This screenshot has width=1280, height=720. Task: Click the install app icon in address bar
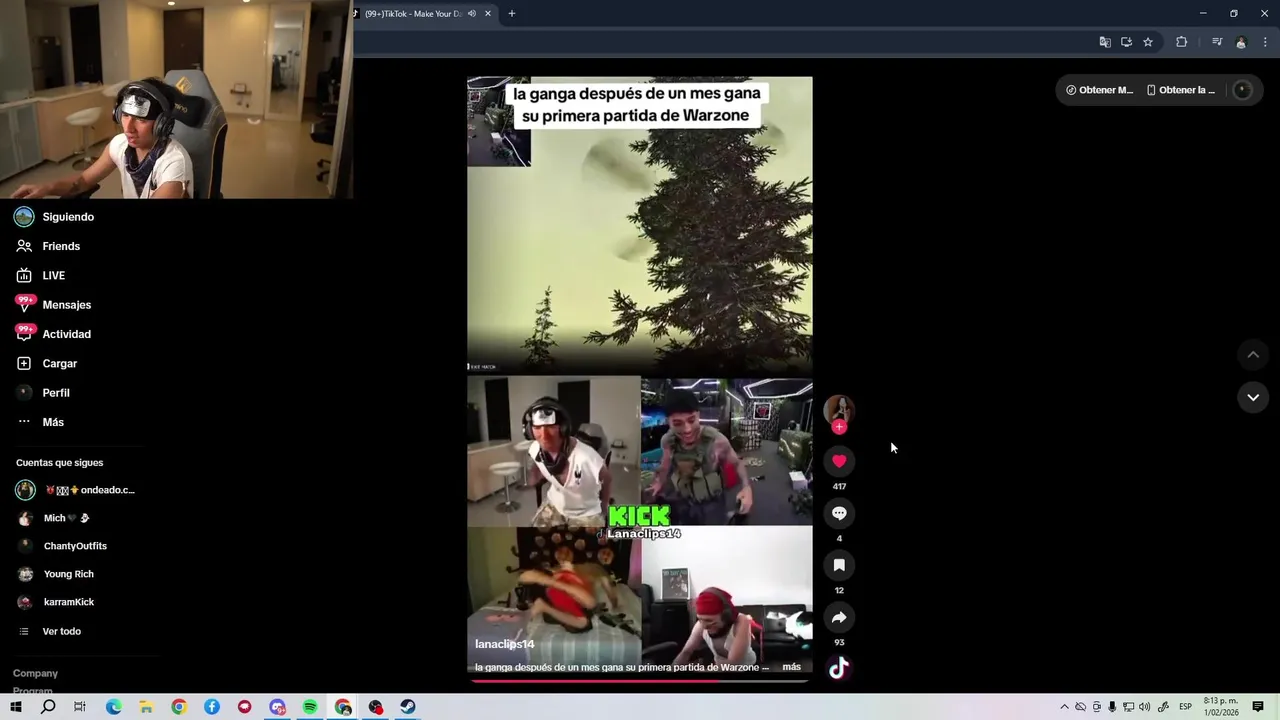pos(1126,42)
